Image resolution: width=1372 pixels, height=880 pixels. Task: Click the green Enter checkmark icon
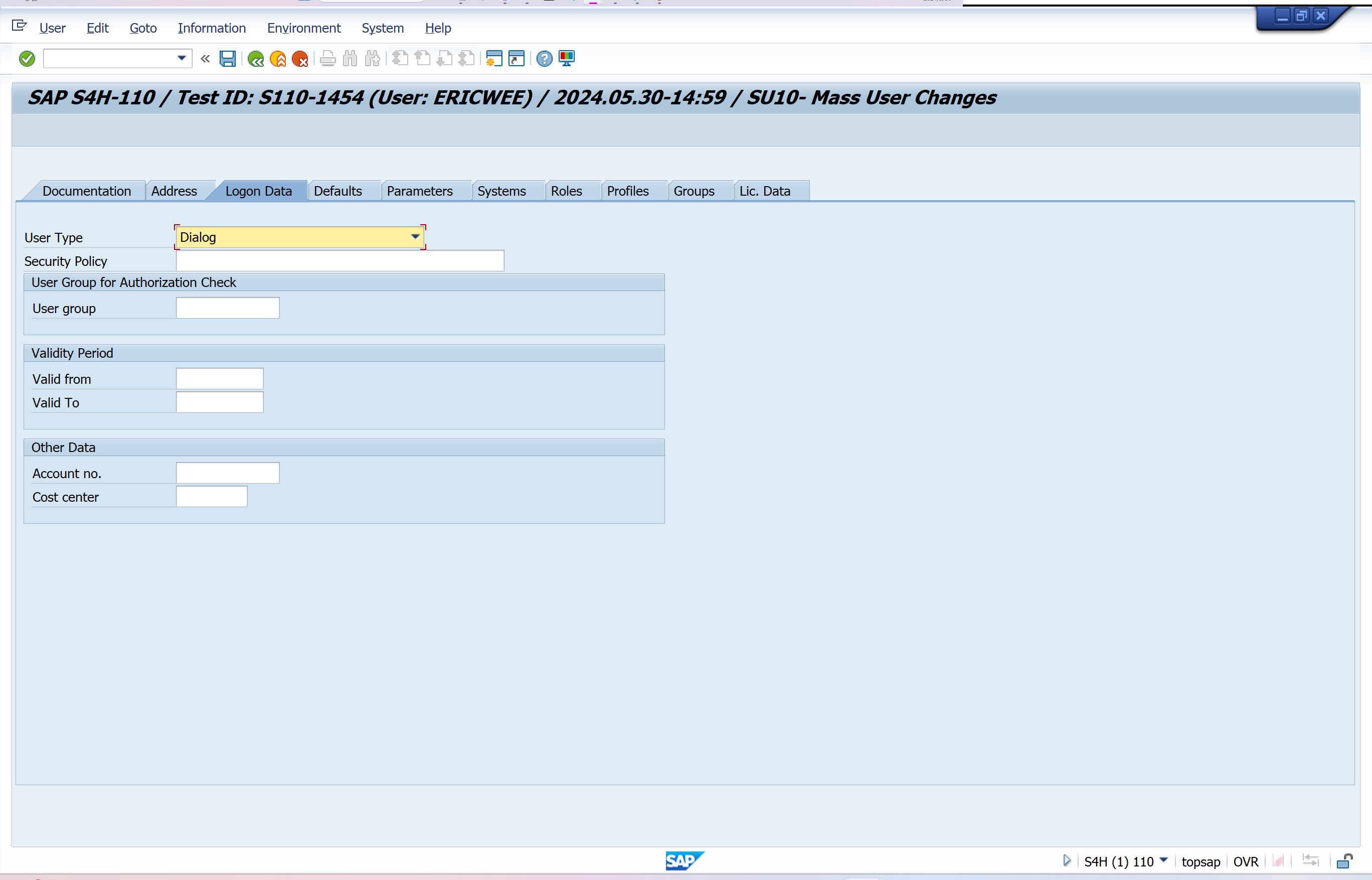27,58
